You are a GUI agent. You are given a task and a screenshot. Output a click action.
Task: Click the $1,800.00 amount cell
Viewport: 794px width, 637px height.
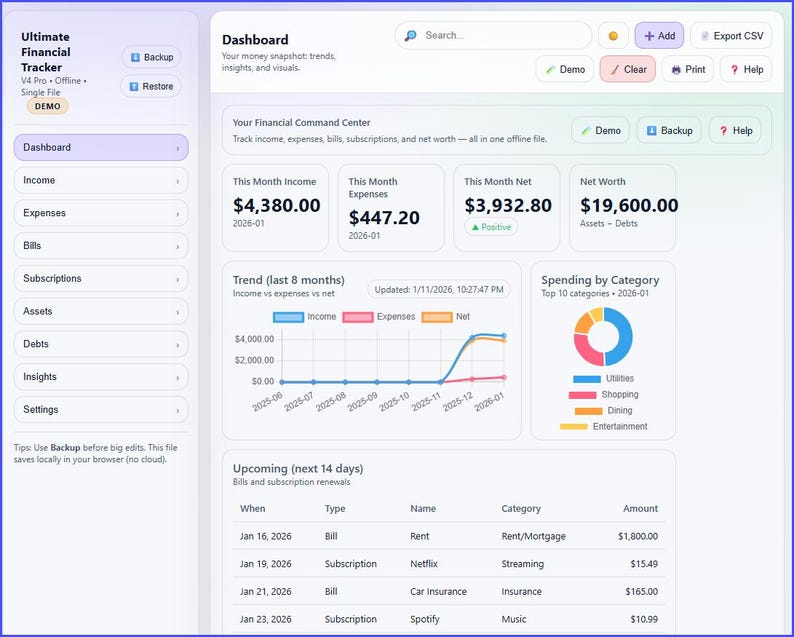pos(638,536)
